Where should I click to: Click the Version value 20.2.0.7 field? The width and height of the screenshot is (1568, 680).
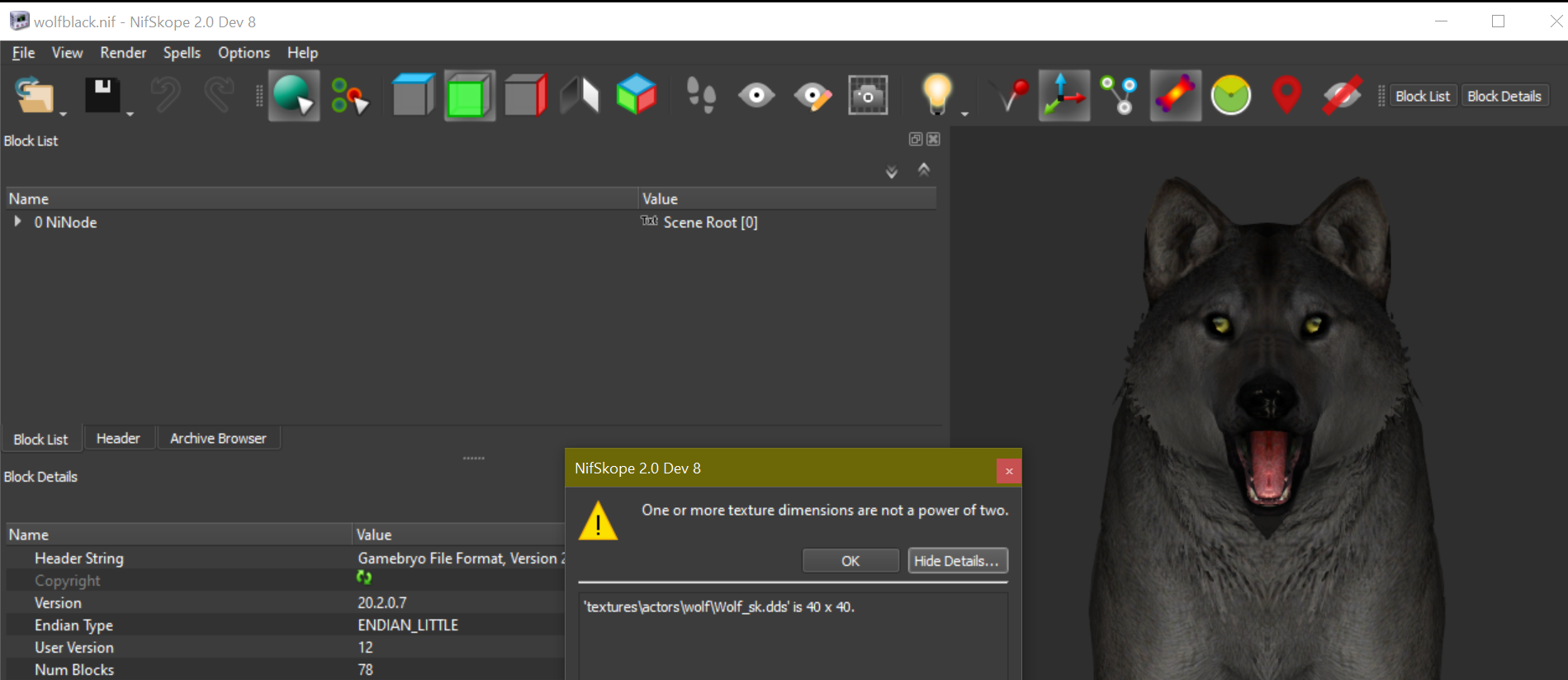(382, 603)
